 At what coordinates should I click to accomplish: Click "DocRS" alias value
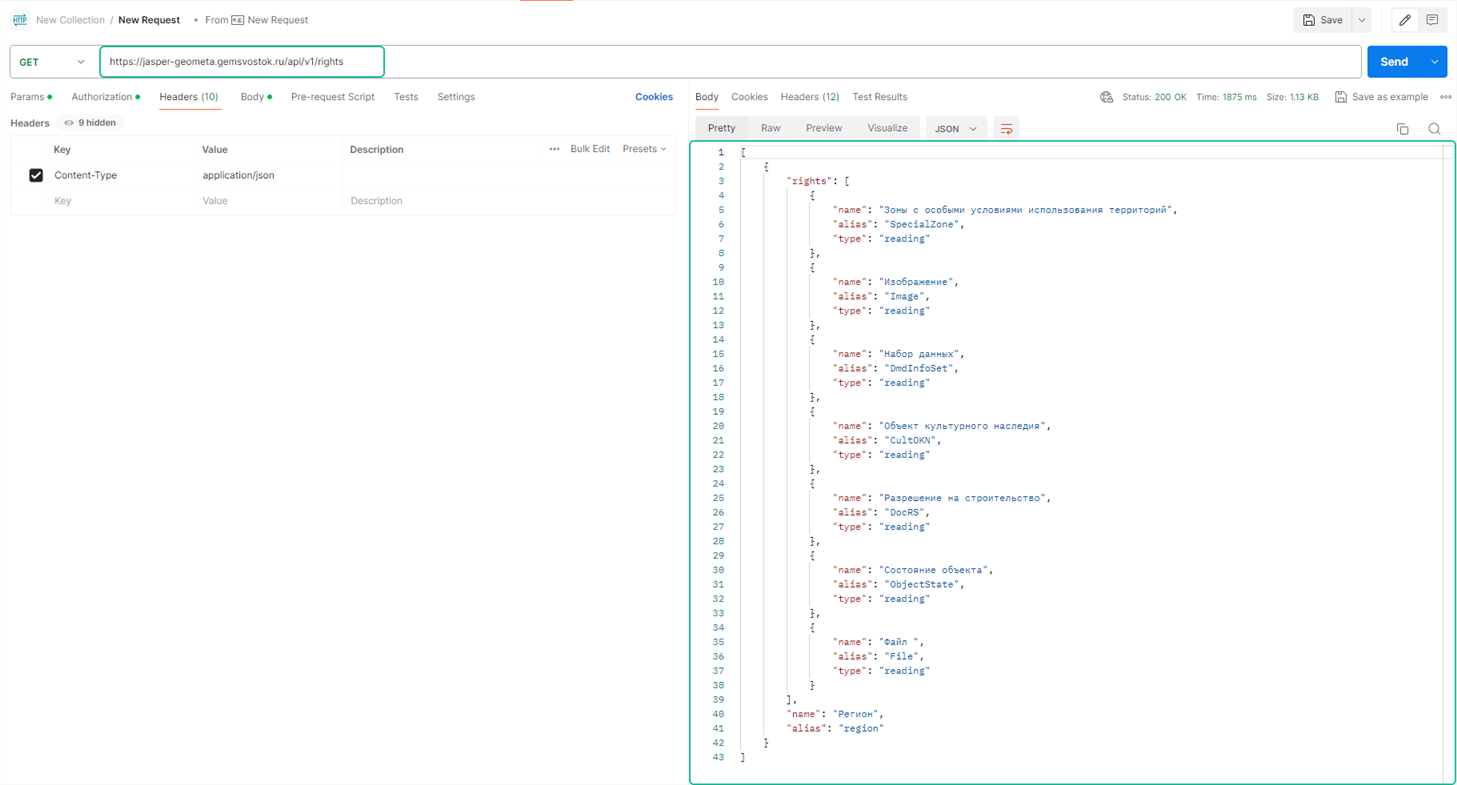pos(903,513)
